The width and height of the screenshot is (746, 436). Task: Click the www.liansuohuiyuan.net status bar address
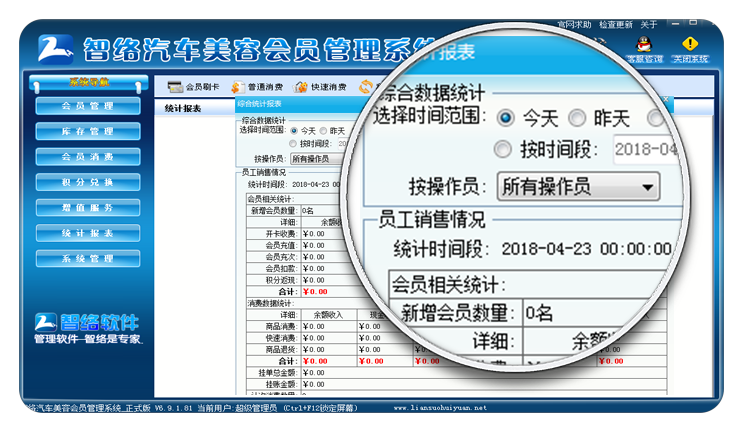click(x=440, y=408)
